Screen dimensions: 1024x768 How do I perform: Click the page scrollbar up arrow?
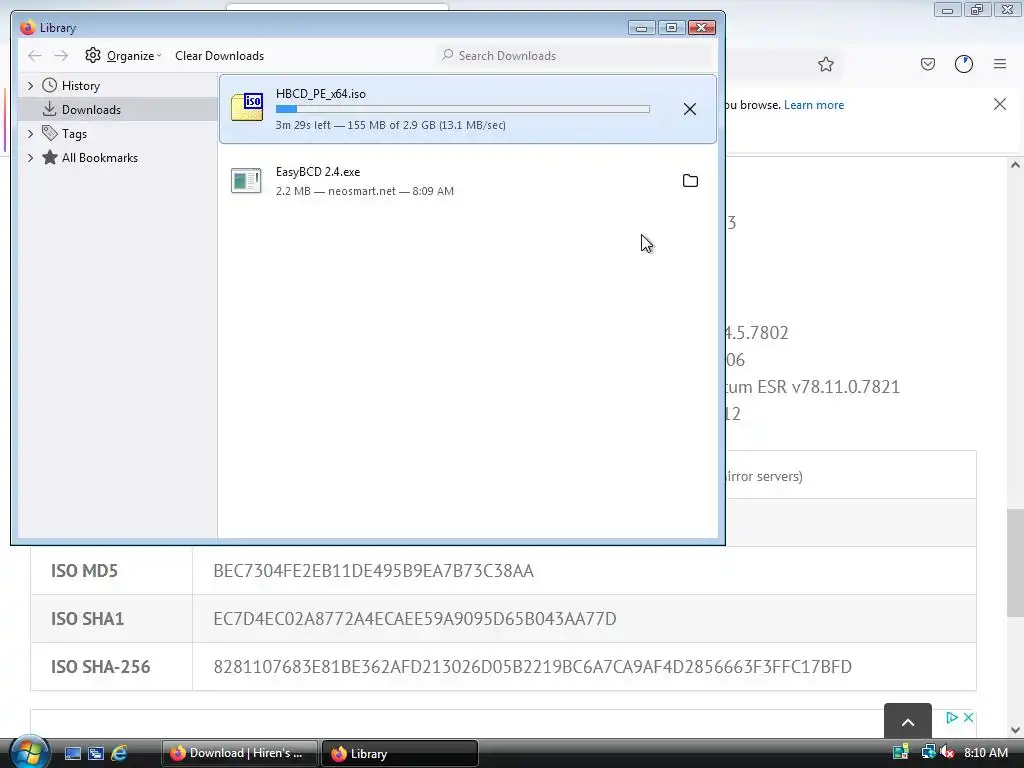coord(1015,165)
